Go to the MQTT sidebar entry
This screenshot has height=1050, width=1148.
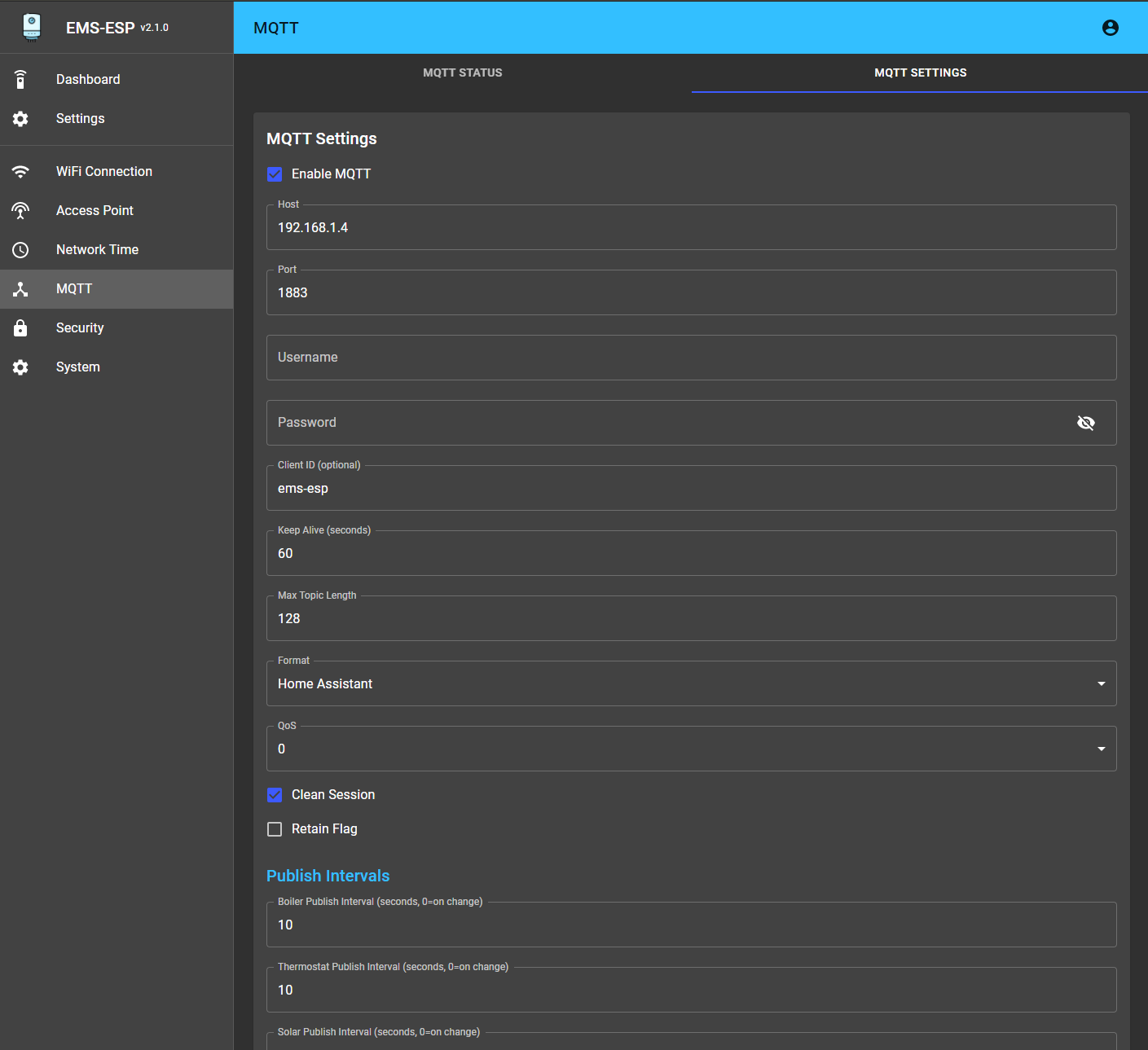(x=74, y=289)
